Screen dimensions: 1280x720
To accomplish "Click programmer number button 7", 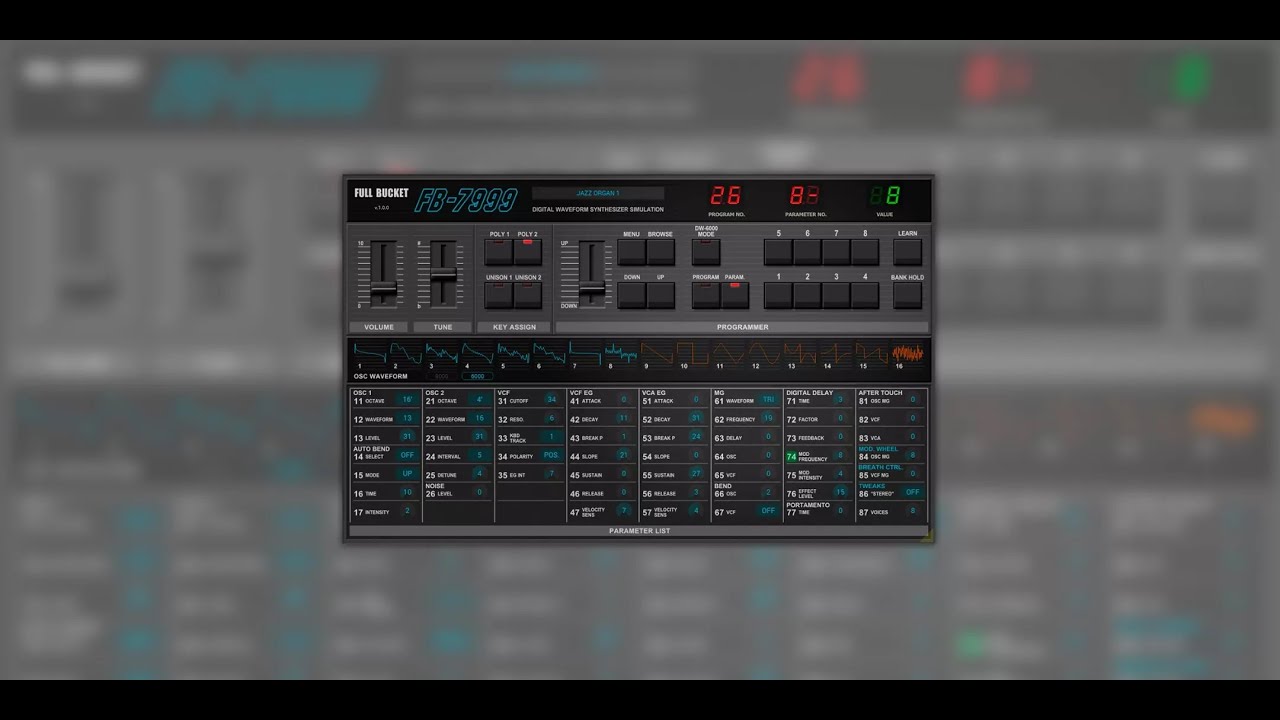I will [x=836, y=251].
